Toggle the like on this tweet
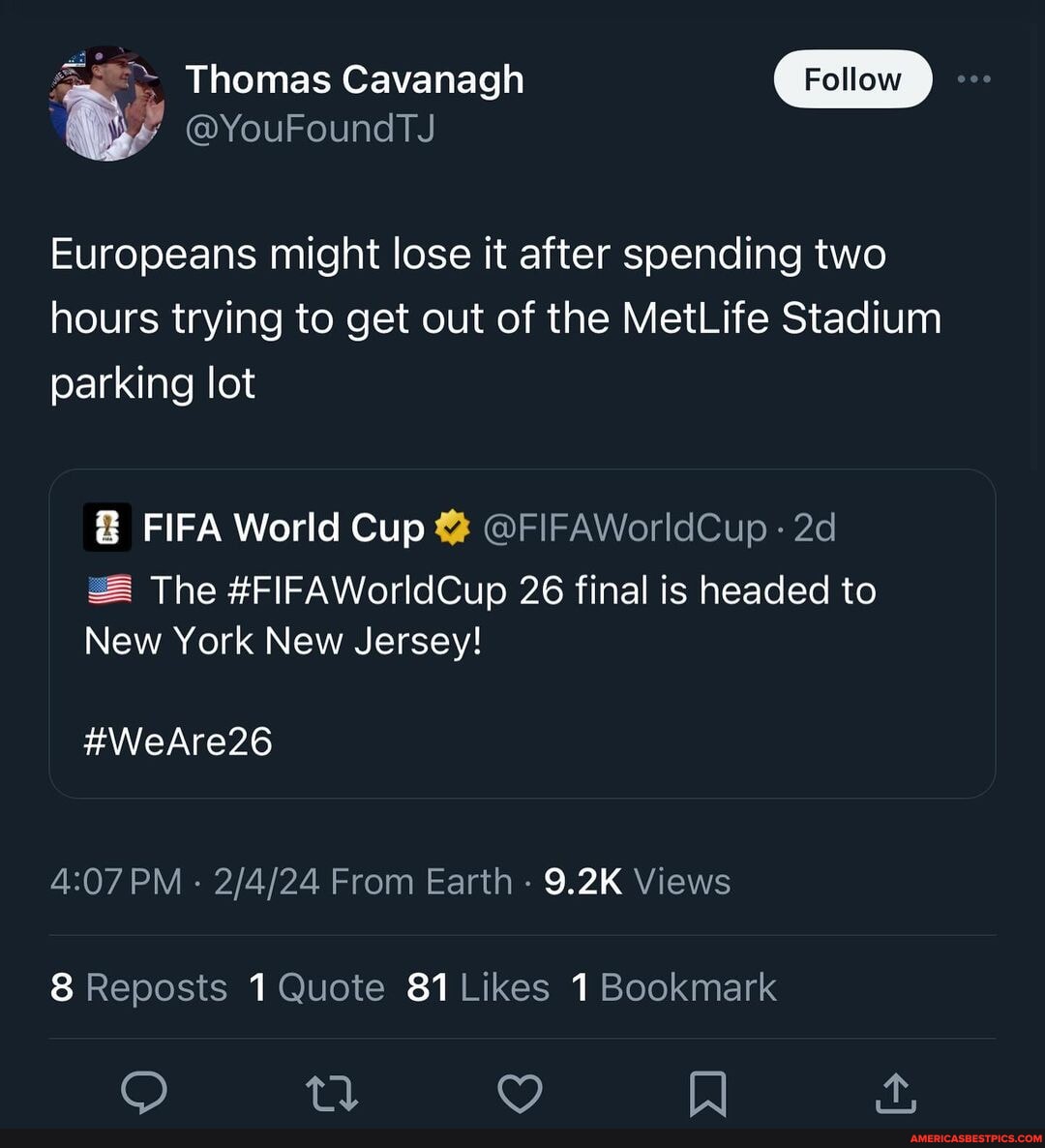The height and width of the screenshot is (1148, 1045). coord(520,1093)
